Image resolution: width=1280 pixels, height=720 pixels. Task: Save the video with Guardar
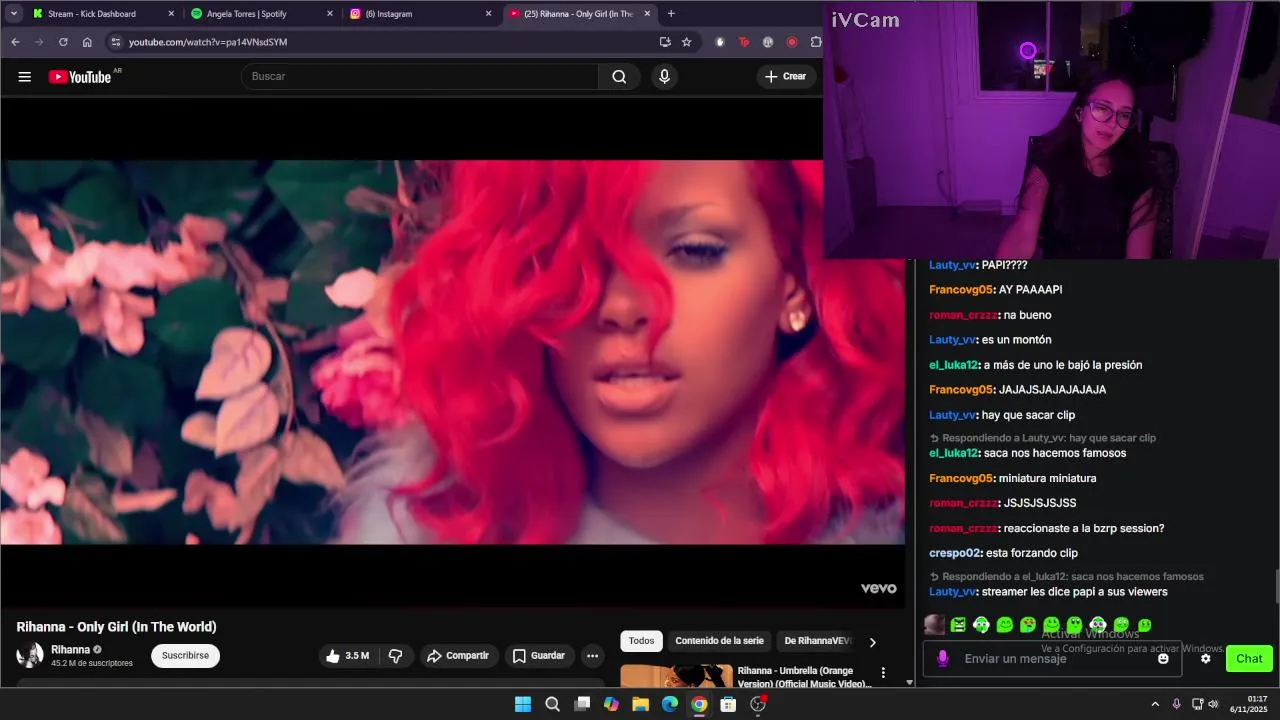click(539, 656)
